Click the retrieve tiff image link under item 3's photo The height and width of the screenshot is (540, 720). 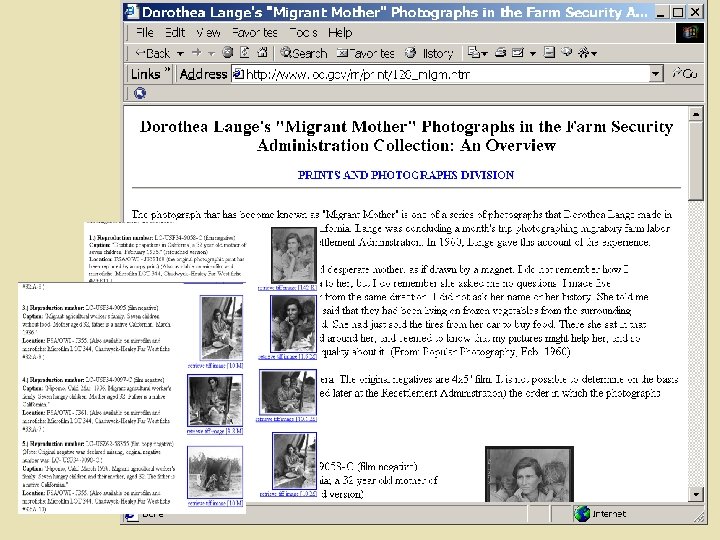[x=215, y=366]
